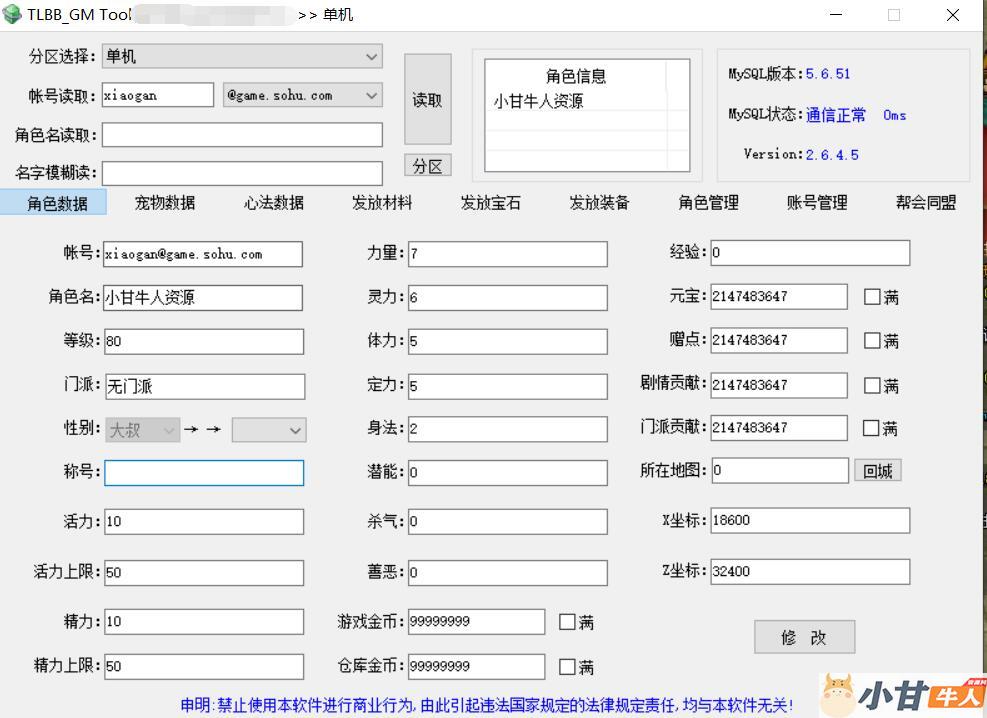Image resolution: width=987 pixels, height=718 pixels.
Task: Go to the 账号管理 tab
Action: click(x=817, y=203)
